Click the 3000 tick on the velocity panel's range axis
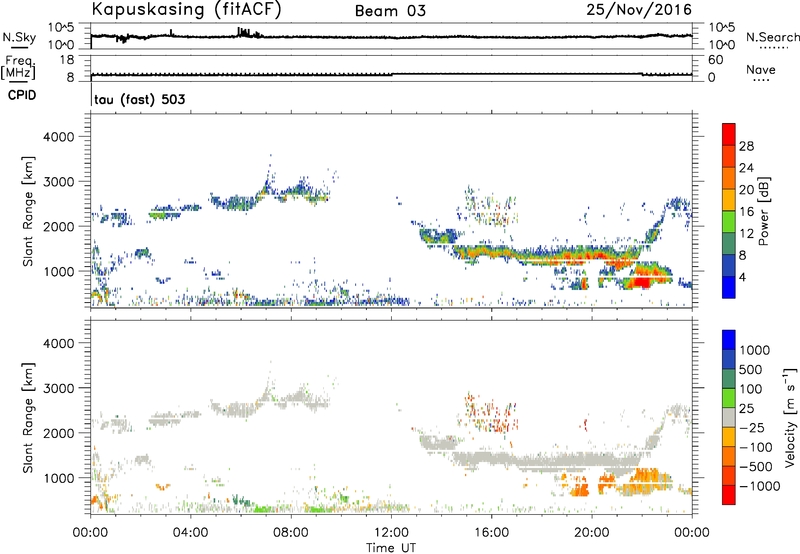 tap(59, 388)
